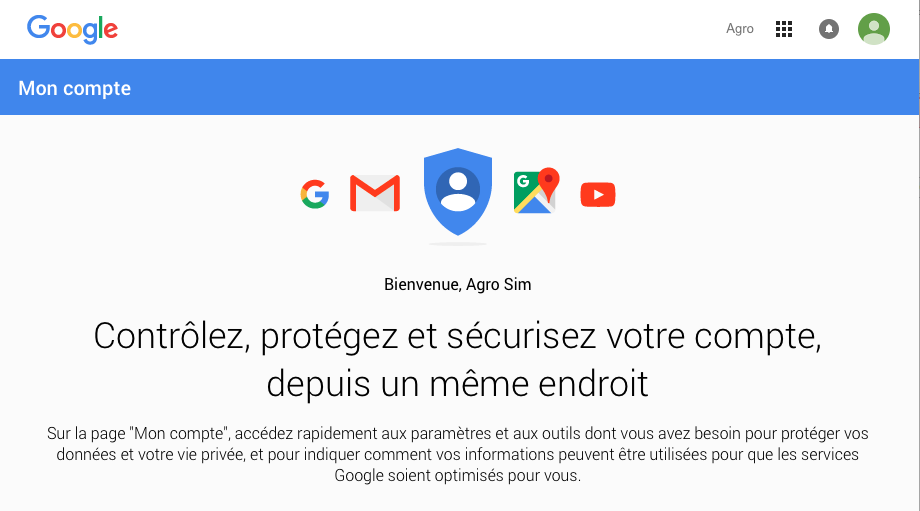This screenshot has height=511, width=920.
Task: Click the word Bienvenue in the greeting
Action: [x=422, y=285]
